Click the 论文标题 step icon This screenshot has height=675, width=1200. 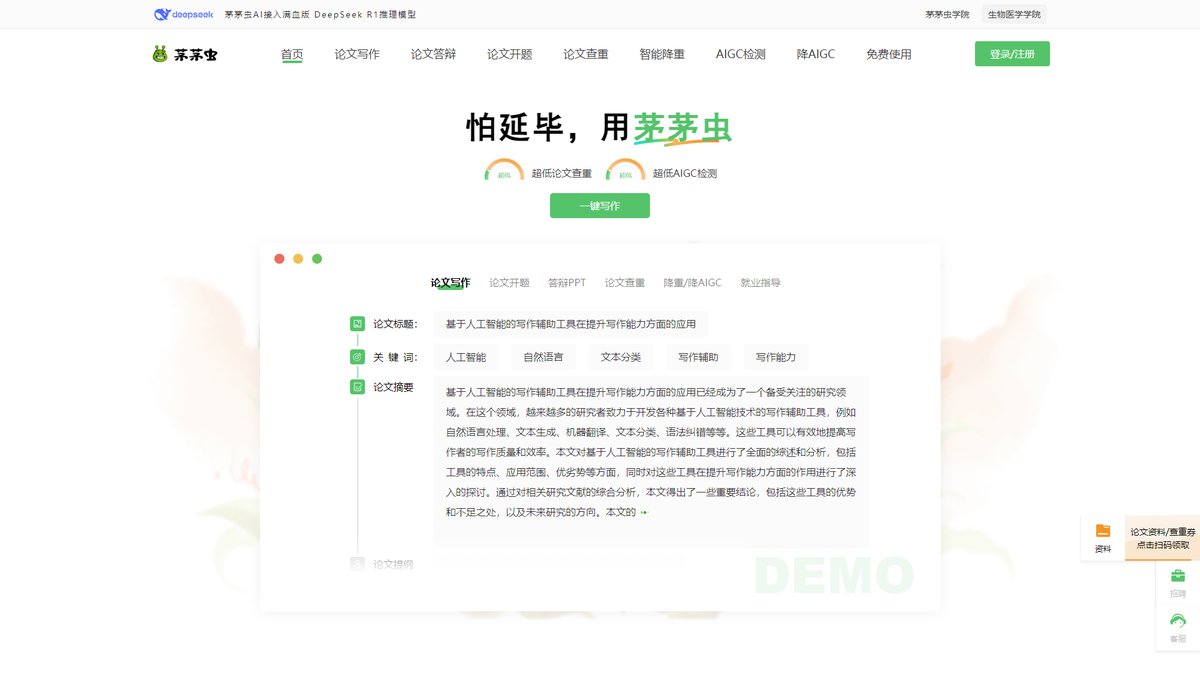coord(357,324)
